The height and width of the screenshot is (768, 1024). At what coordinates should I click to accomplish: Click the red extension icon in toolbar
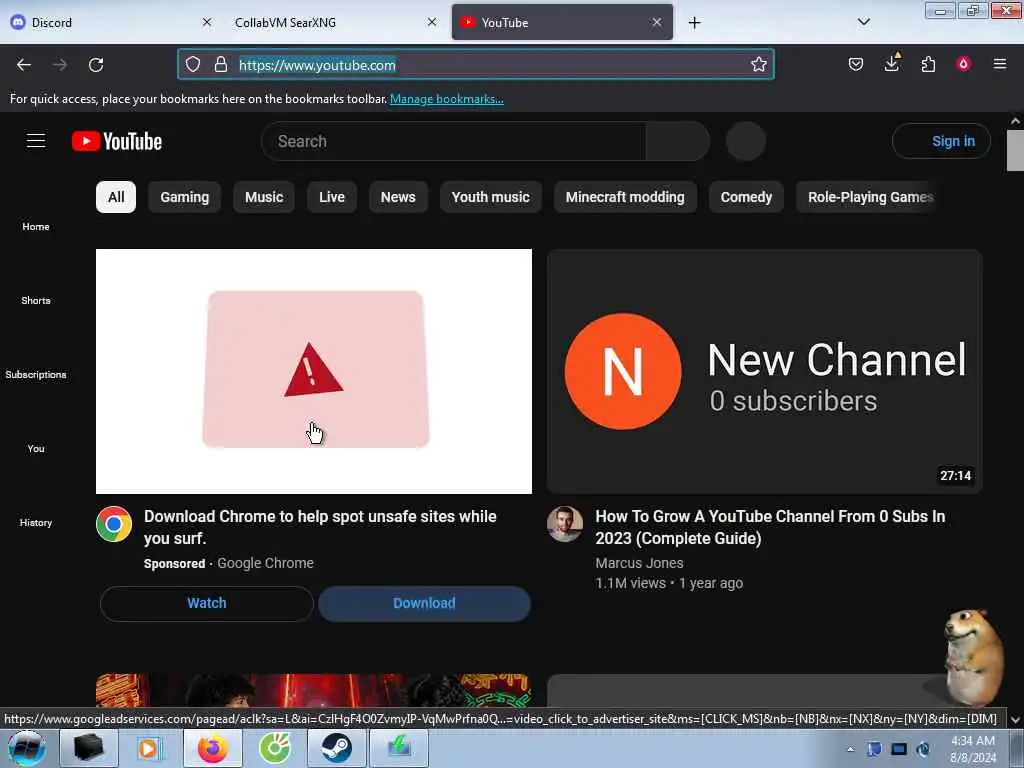(963, 64)
